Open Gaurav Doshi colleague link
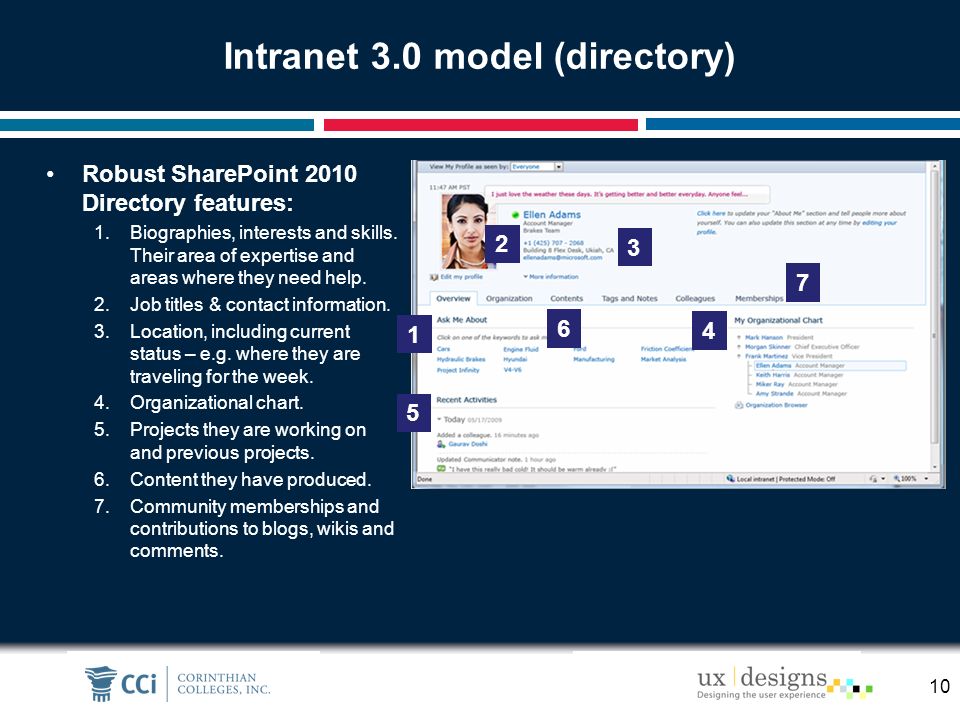The height and width of the screenshot is (720, 960). coord(468,444)
